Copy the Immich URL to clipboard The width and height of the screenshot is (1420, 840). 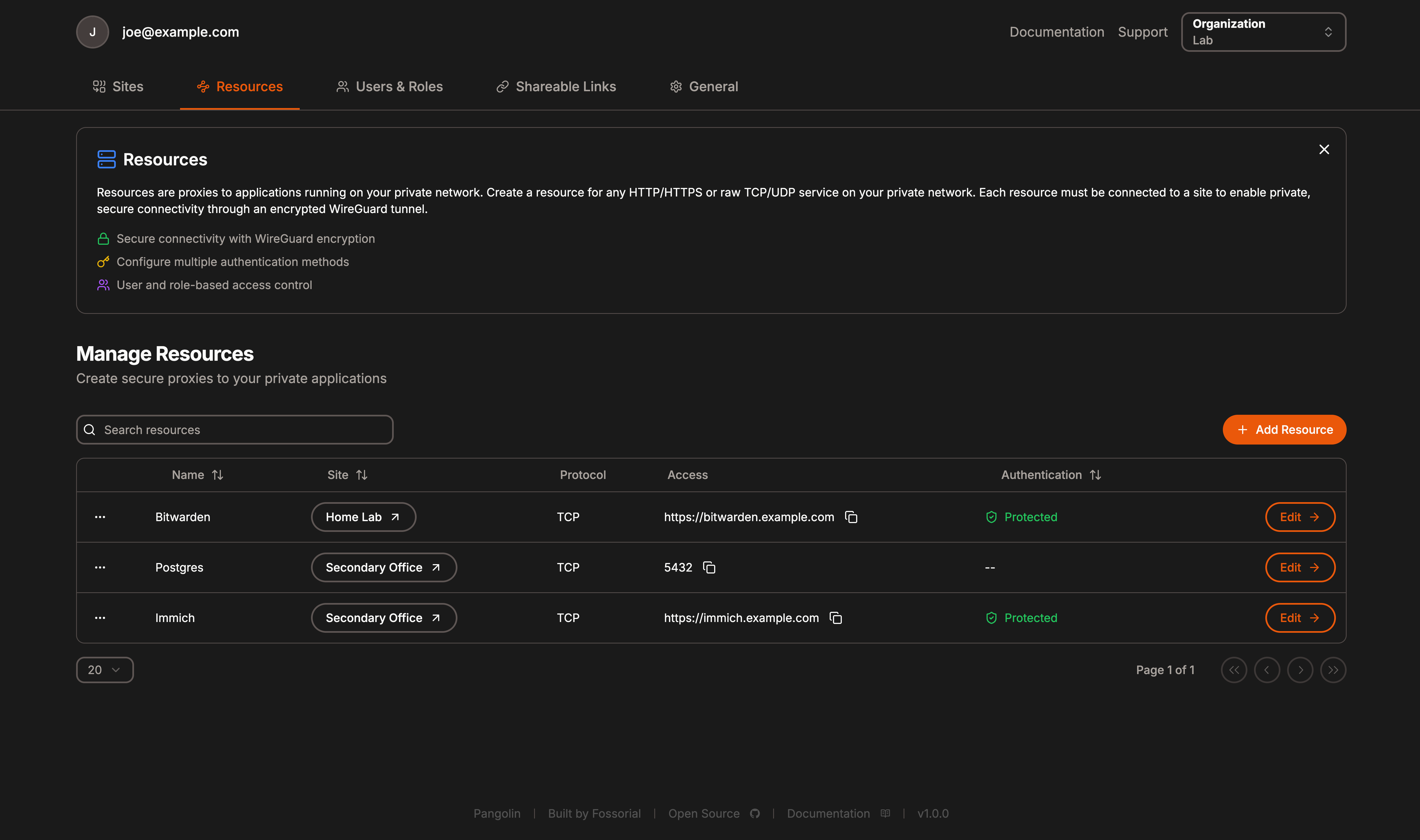click(836, 618)
